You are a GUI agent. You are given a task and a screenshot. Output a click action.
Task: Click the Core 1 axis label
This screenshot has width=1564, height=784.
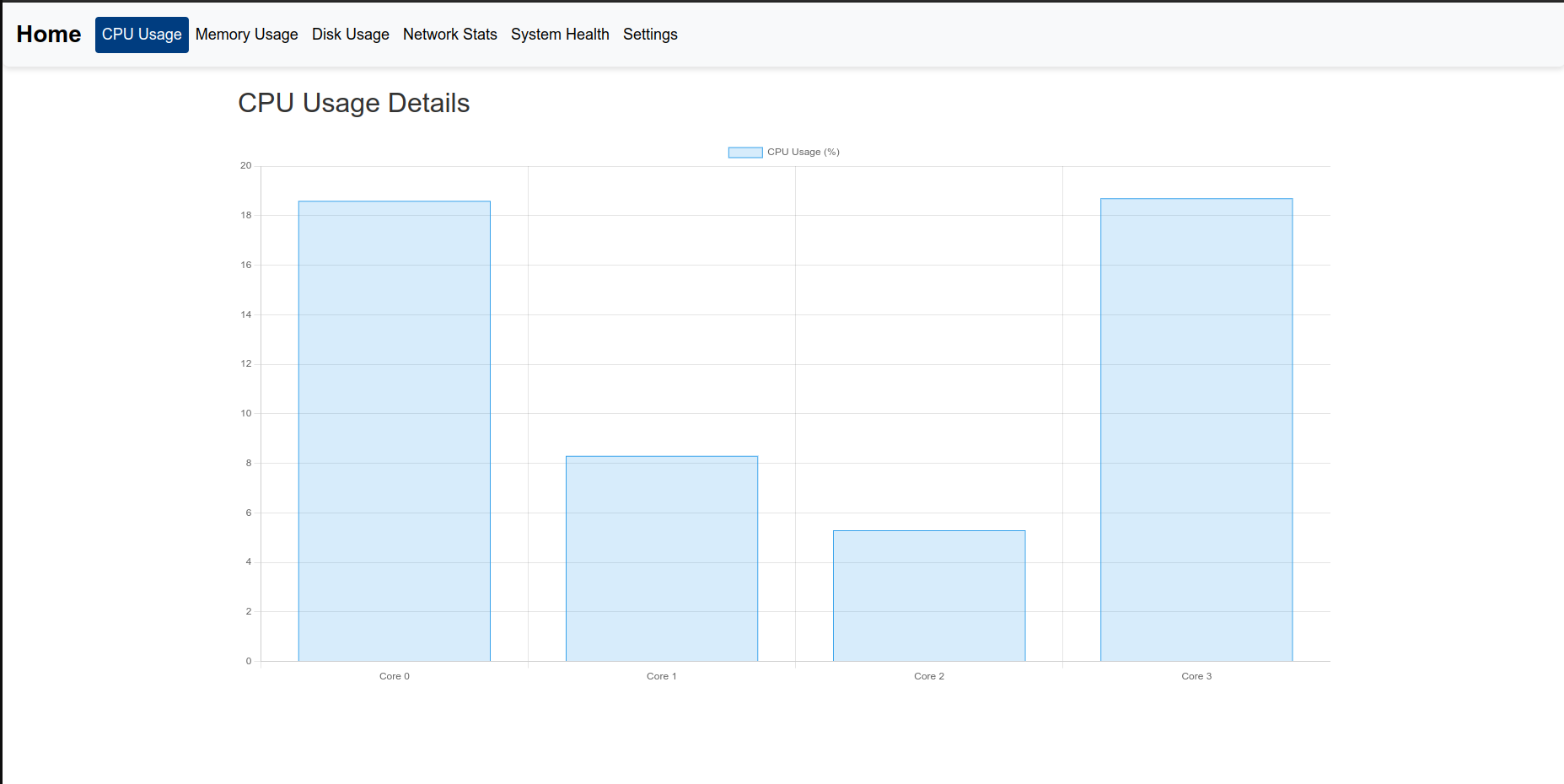point(661,676)
